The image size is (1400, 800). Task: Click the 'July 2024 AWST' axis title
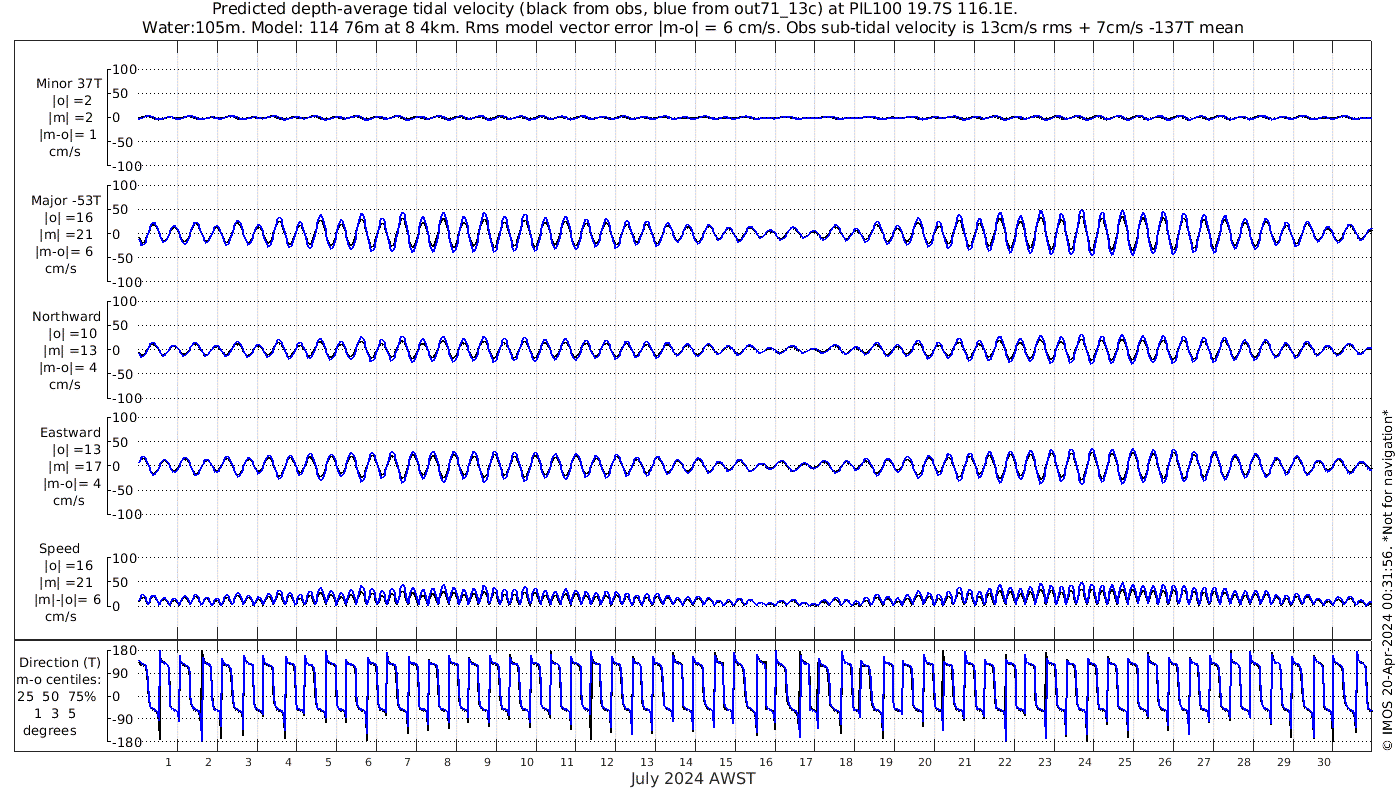693,779
